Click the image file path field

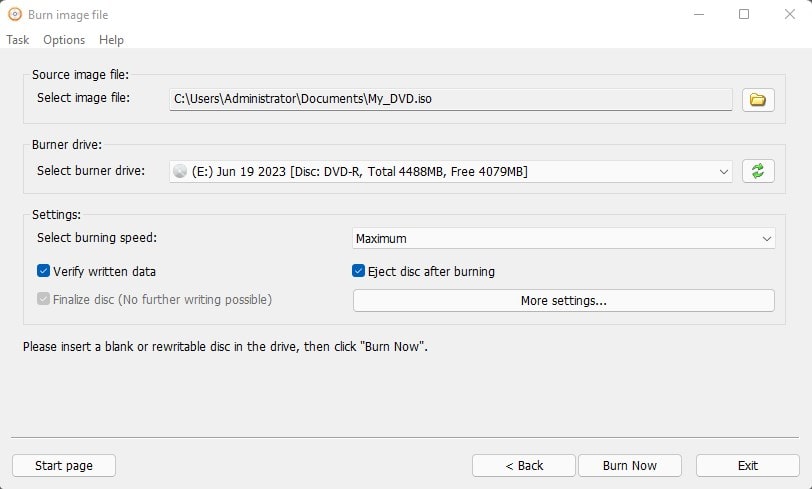point(450,99)
